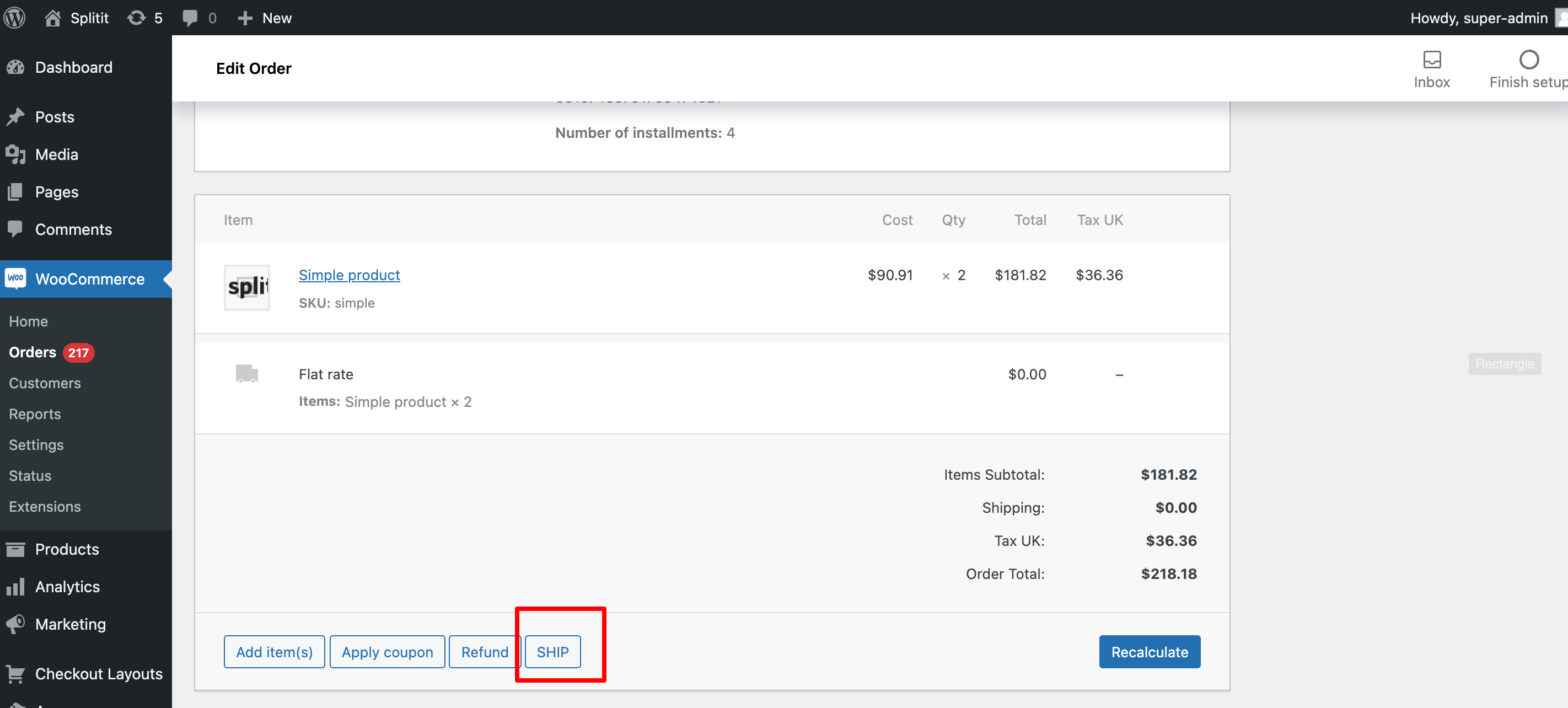Click the Pages icon in sidebar

16,192
